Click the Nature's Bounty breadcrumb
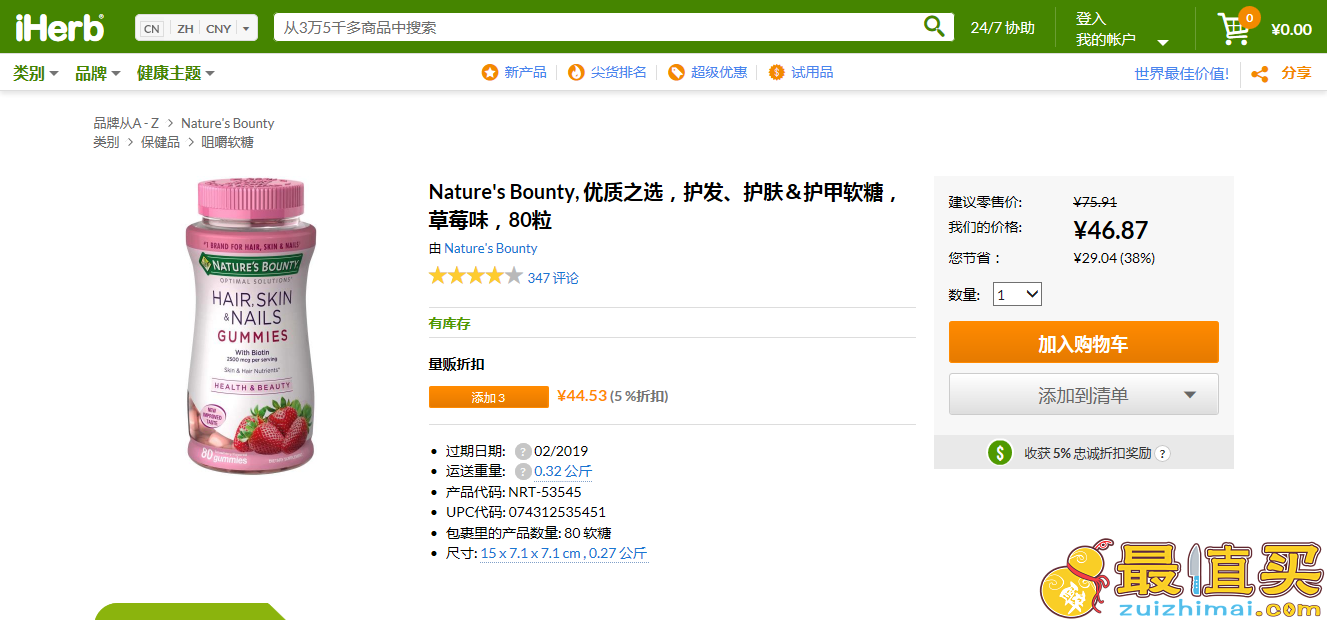 227,123
